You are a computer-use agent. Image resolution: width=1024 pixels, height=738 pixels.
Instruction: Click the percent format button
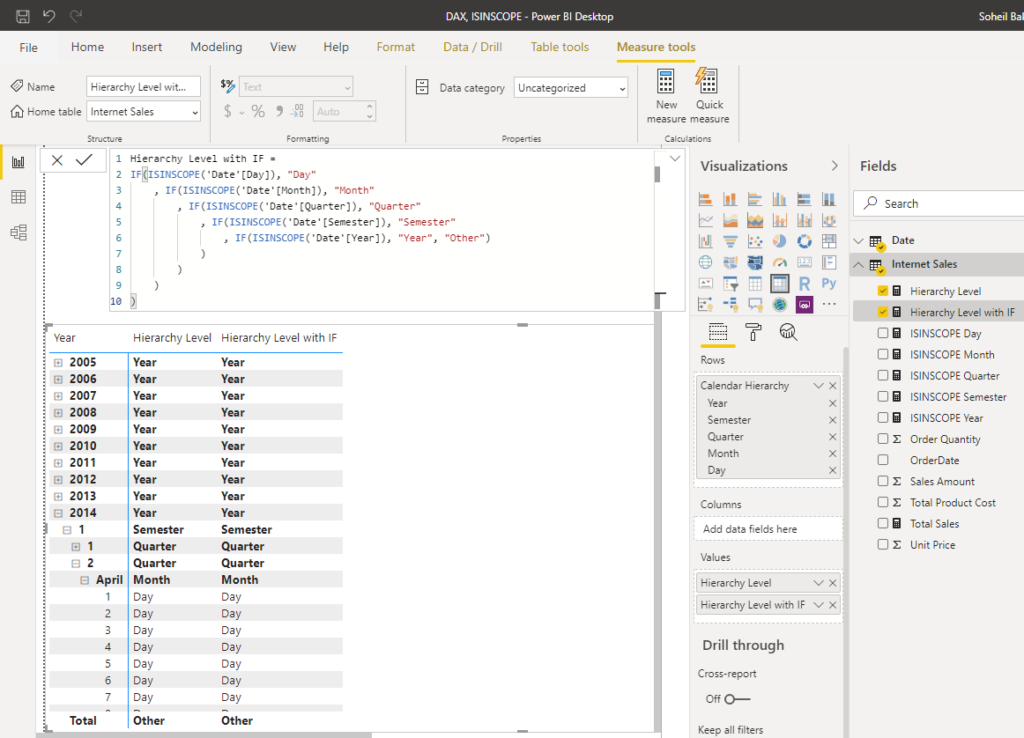(x=258, y=112)
